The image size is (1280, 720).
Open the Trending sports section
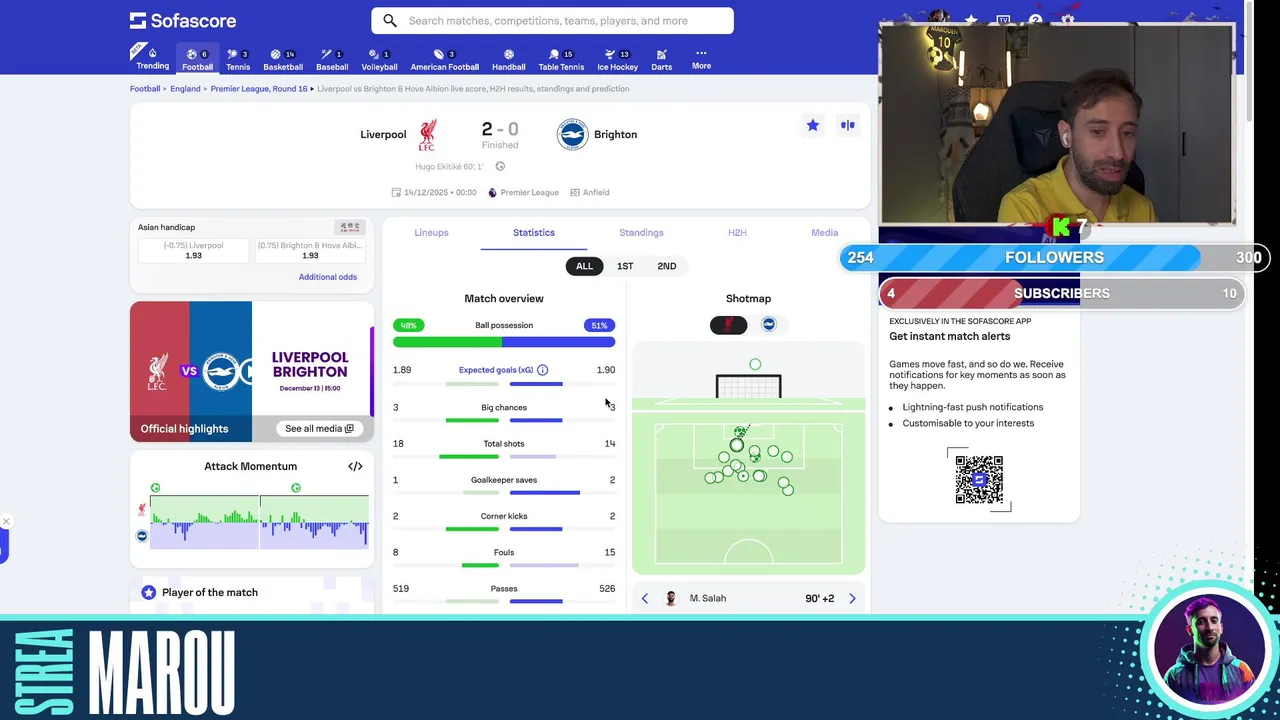[152, 58]
